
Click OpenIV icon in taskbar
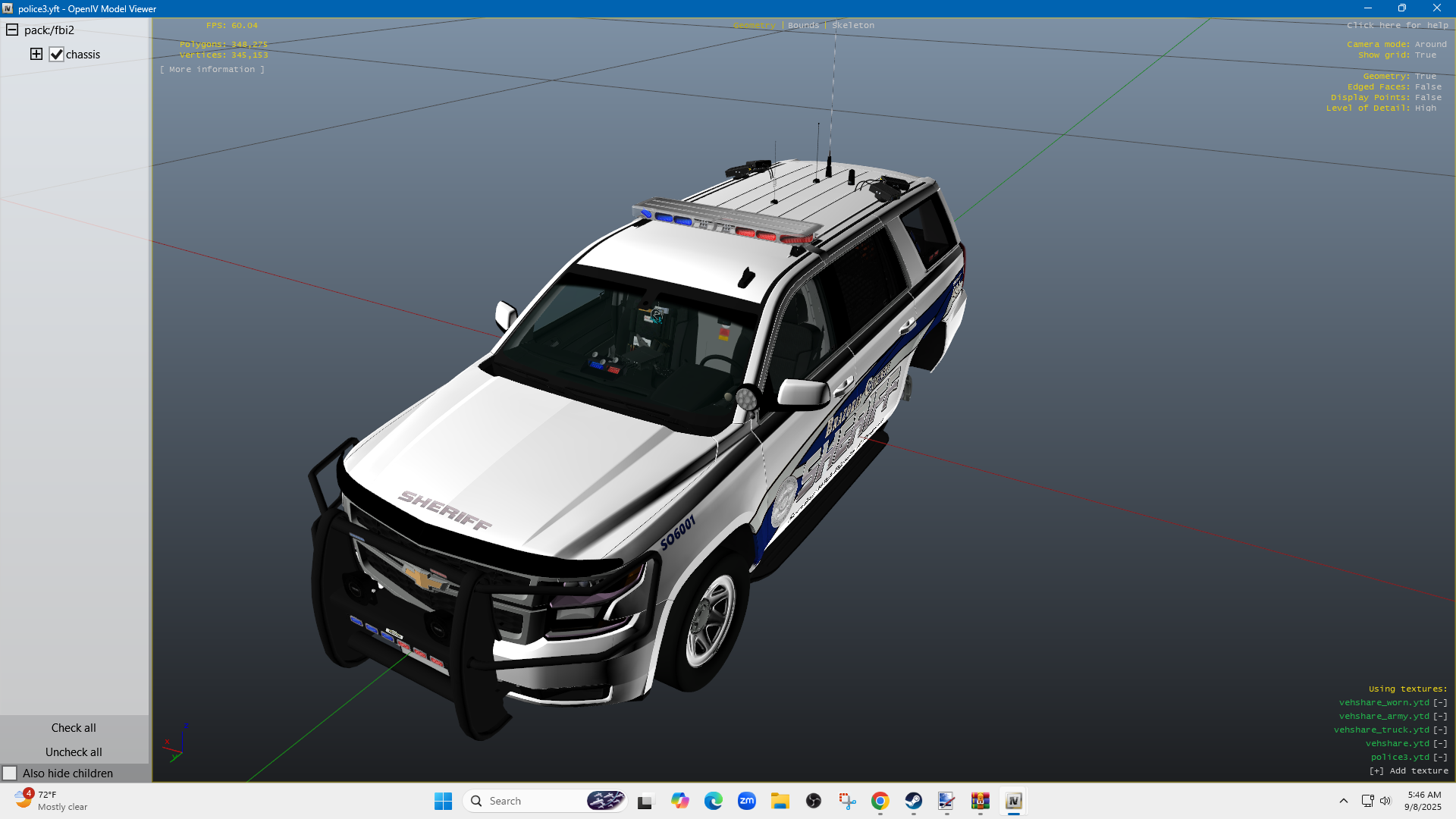(1013, 801)
